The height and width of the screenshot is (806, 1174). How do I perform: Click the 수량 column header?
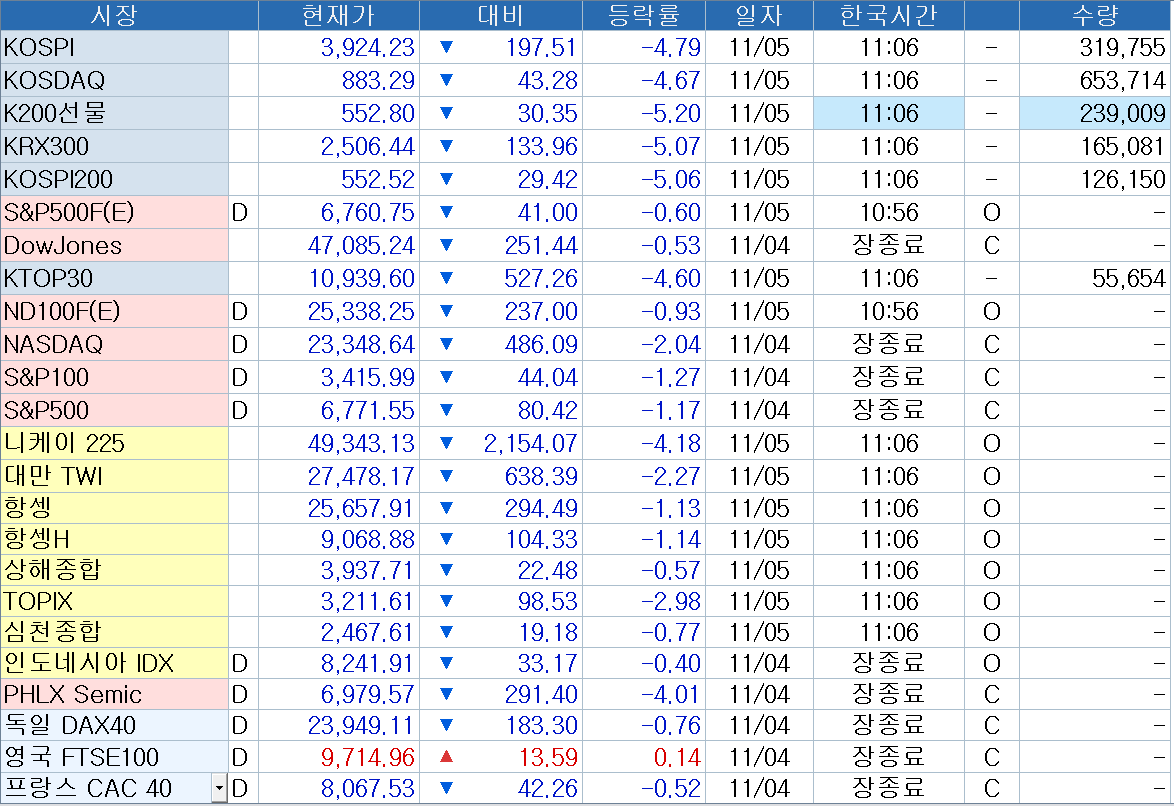1094,15
